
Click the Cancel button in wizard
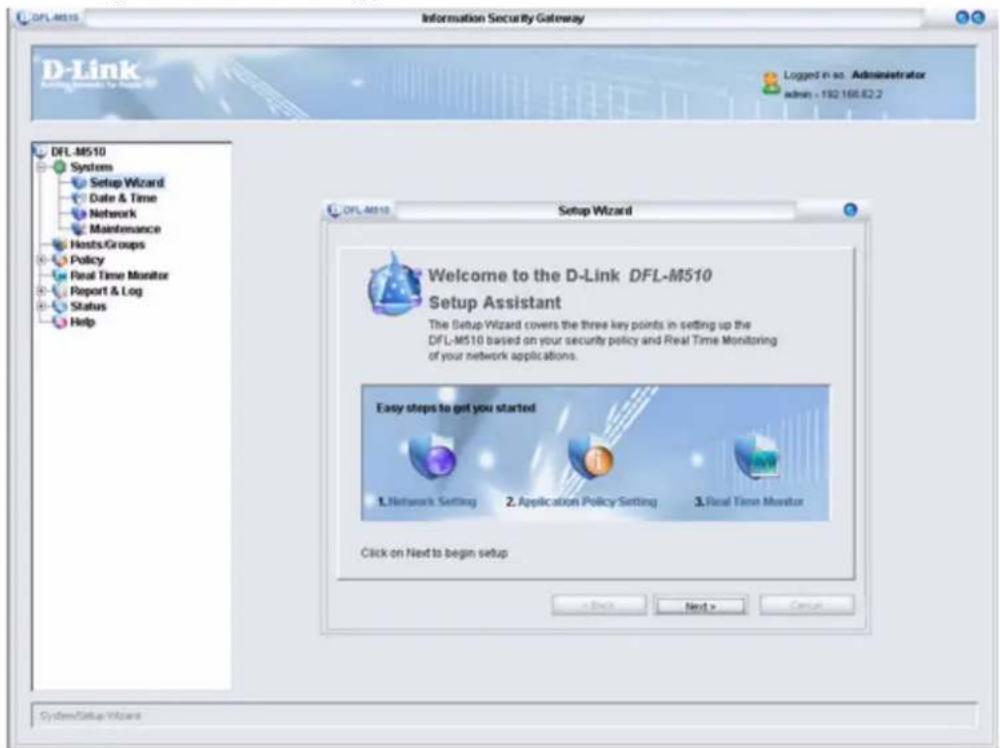(807, 605)
